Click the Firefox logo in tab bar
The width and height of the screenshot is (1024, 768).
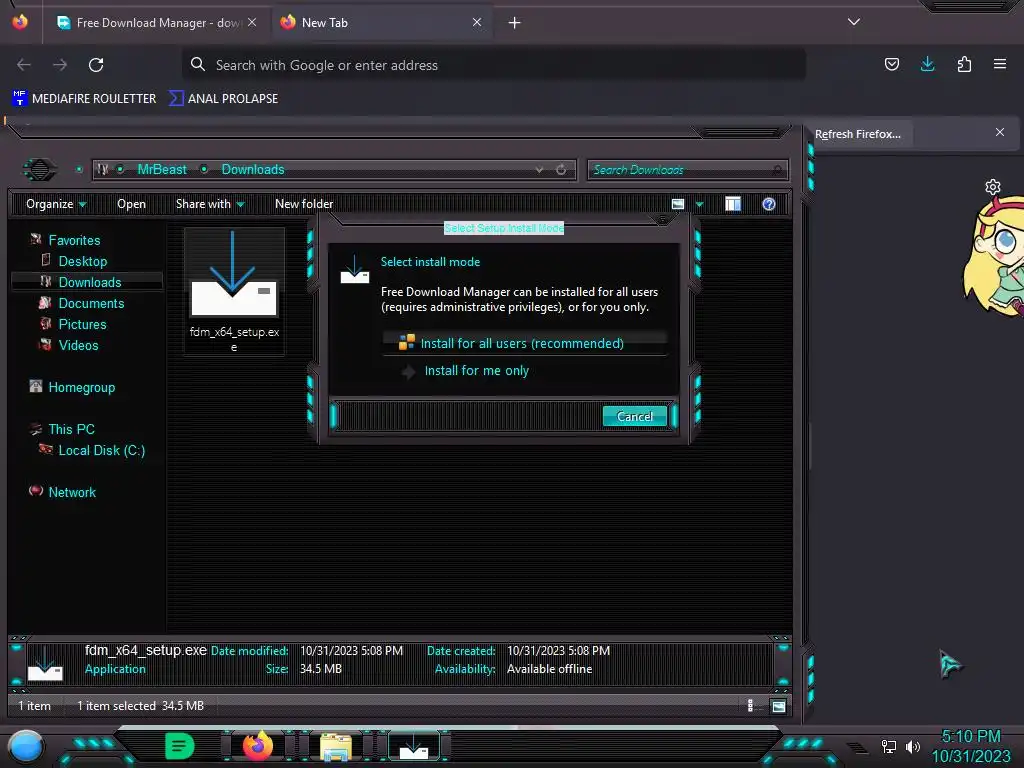click(20, 22)
